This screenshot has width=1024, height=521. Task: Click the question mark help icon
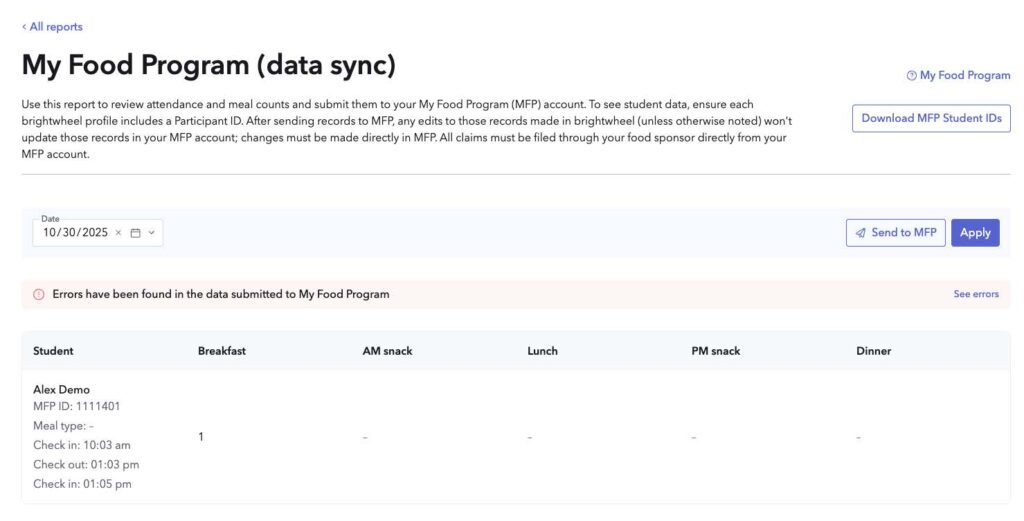coord(911,76)
